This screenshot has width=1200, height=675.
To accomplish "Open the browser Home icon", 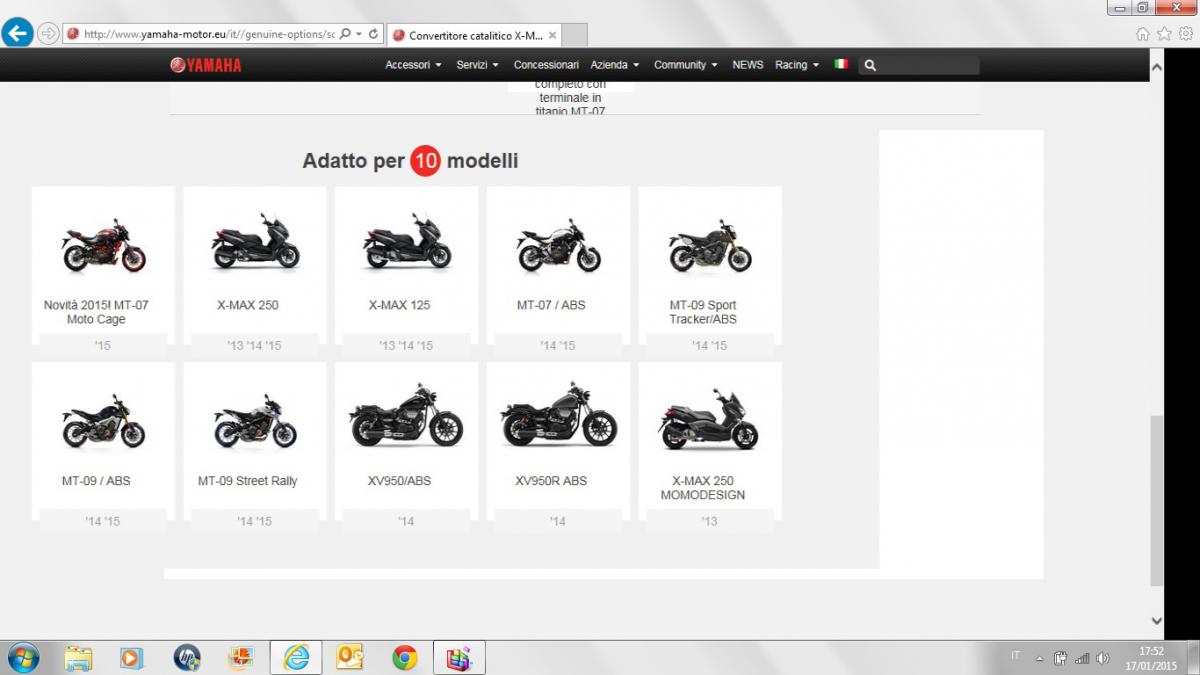I will (1143, 33).
